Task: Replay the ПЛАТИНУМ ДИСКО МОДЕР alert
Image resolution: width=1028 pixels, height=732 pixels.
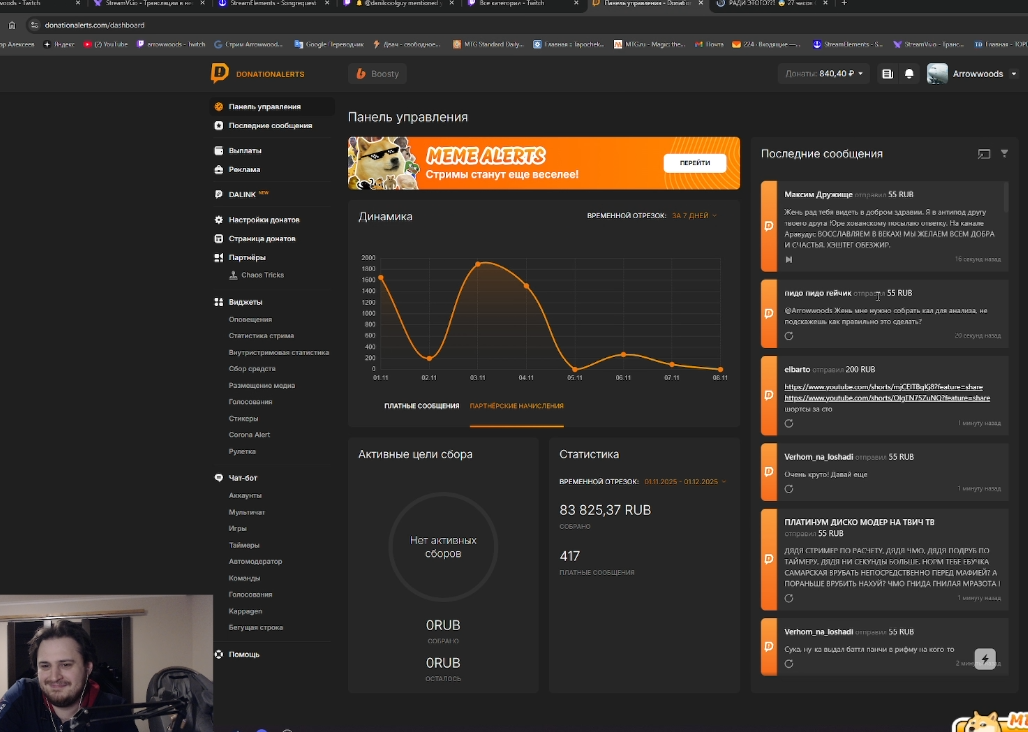Action: pos(789,598)
